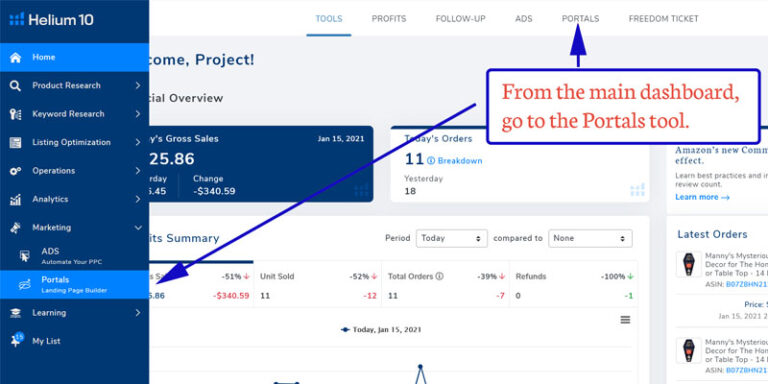The image size is (768, 384).
Task: Click the Learn more link
Action: click(x=702, y=197)
